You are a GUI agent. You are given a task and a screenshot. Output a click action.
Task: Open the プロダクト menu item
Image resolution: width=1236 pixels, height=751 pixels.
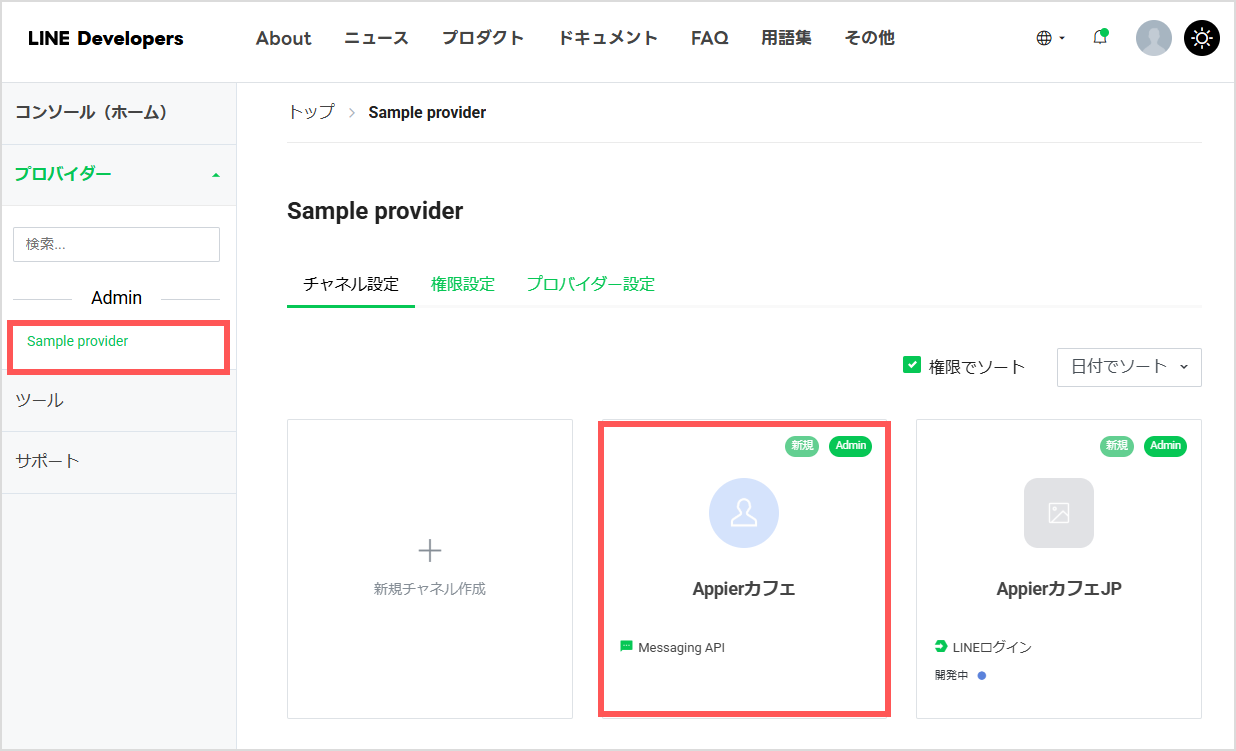pyautogui.click(x=483, y=38)
